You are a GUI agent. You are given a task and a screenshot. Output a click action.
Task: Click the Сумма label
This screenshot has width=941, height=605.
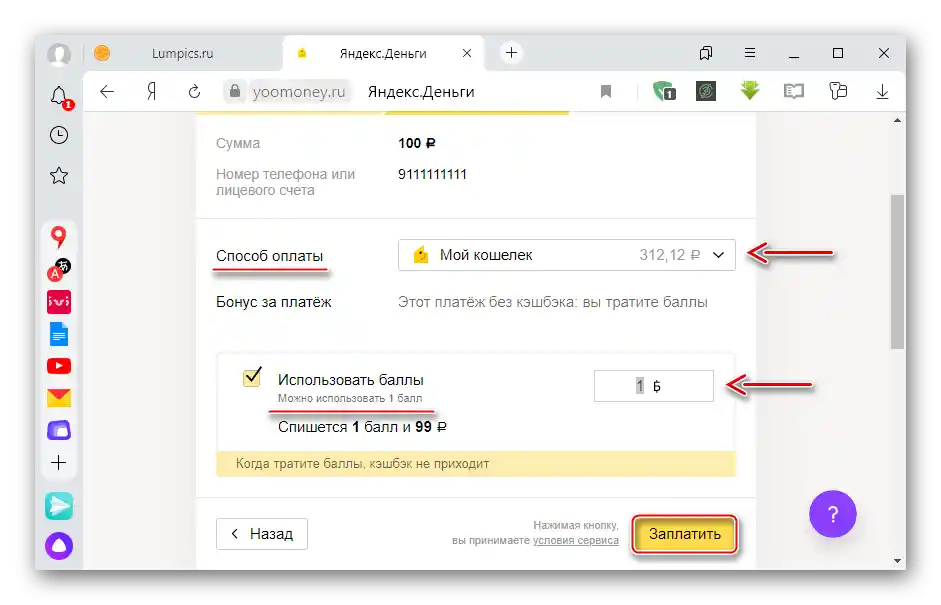click(x=238, y=143)
